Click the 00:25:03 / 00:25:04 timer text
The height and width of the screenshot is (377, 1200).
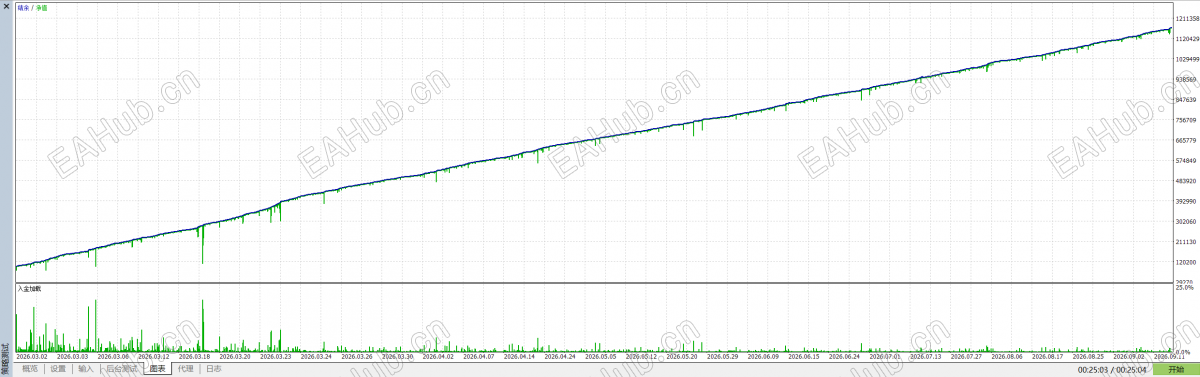1112,370
